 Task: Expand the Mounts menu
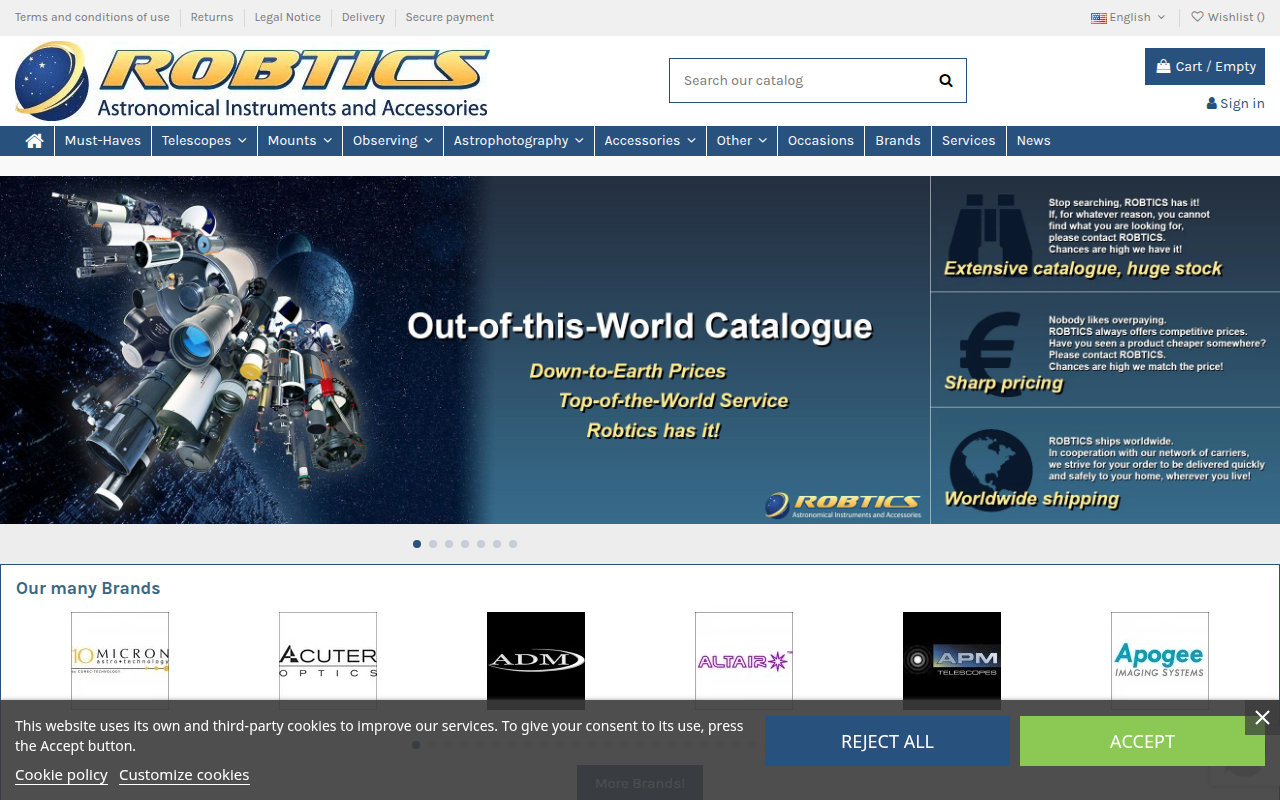[x=300, y=141]
